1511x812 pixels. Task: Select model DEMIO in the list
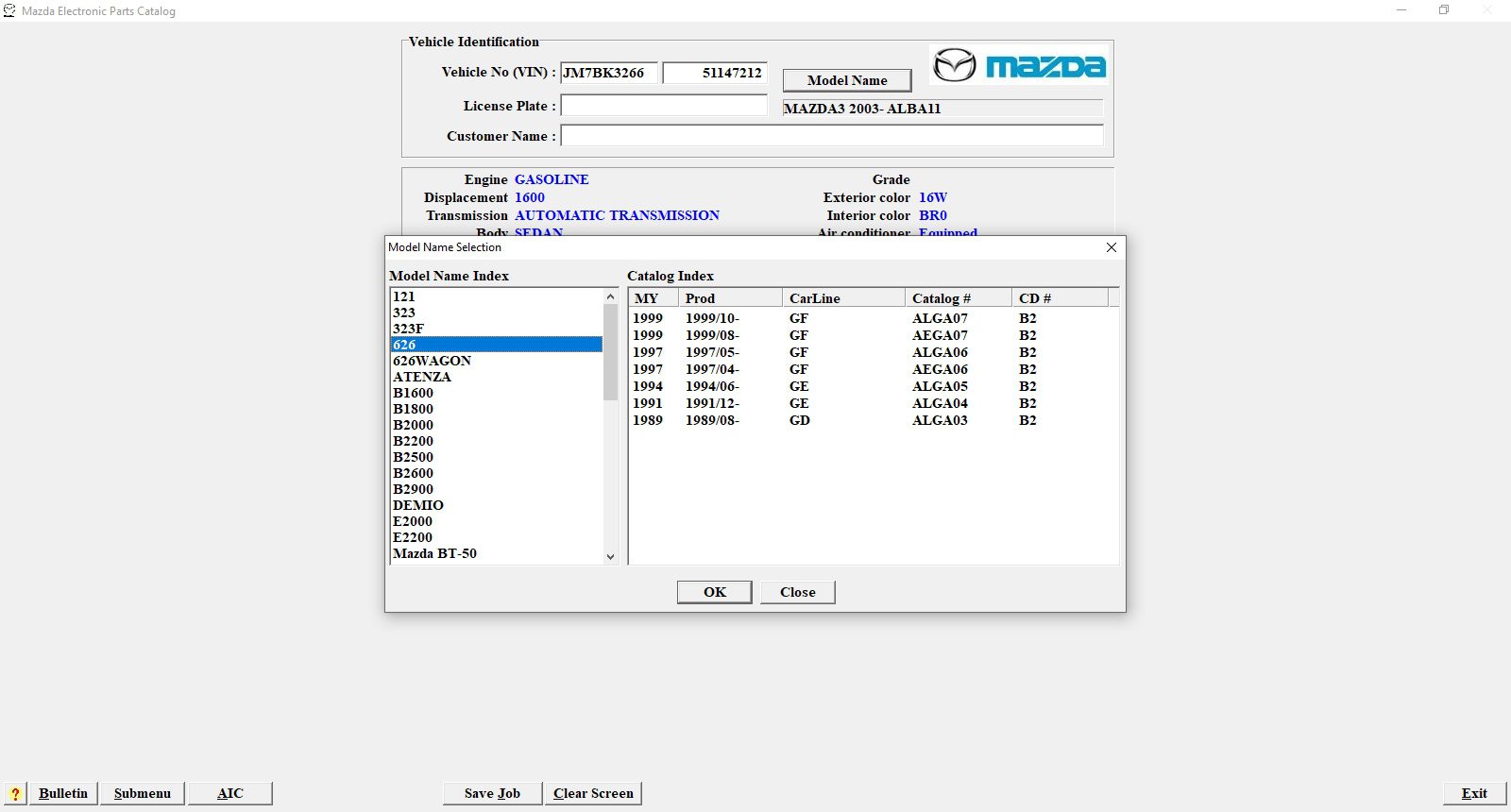click(x=497, y=505)
